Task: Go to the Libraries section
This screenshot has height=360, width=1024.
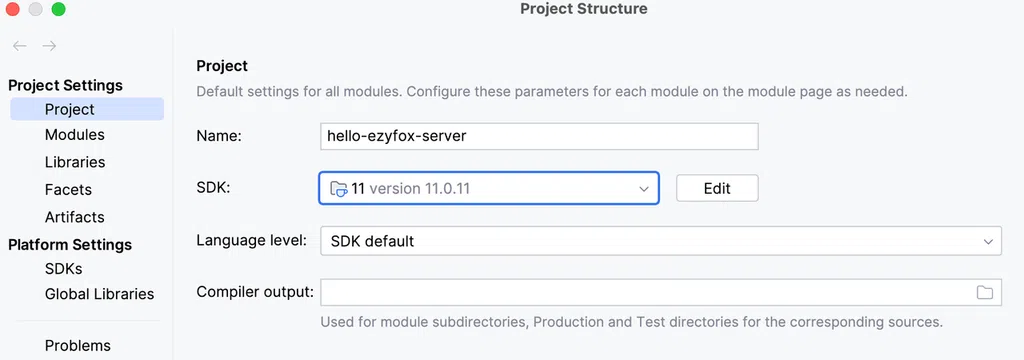Action: coord(75,162)
